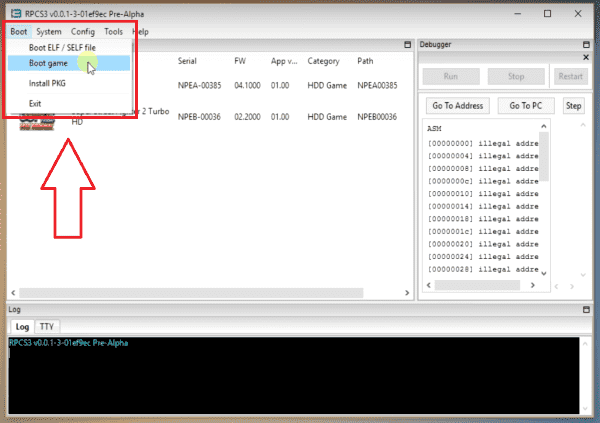Sort by App version column header
The image size is (600, 423).
coord(284,61)
